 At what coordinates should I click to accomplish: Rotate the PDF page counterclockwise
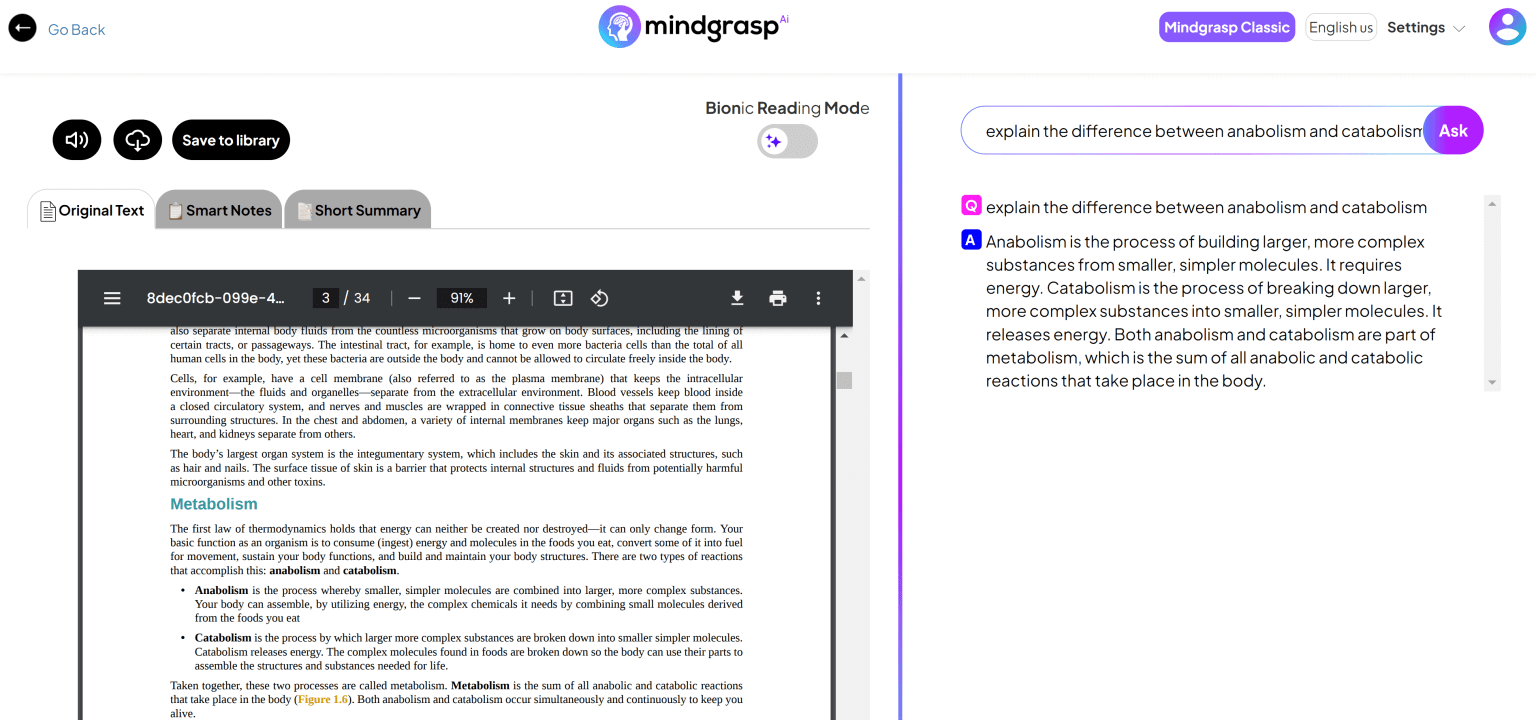[599, 297]
